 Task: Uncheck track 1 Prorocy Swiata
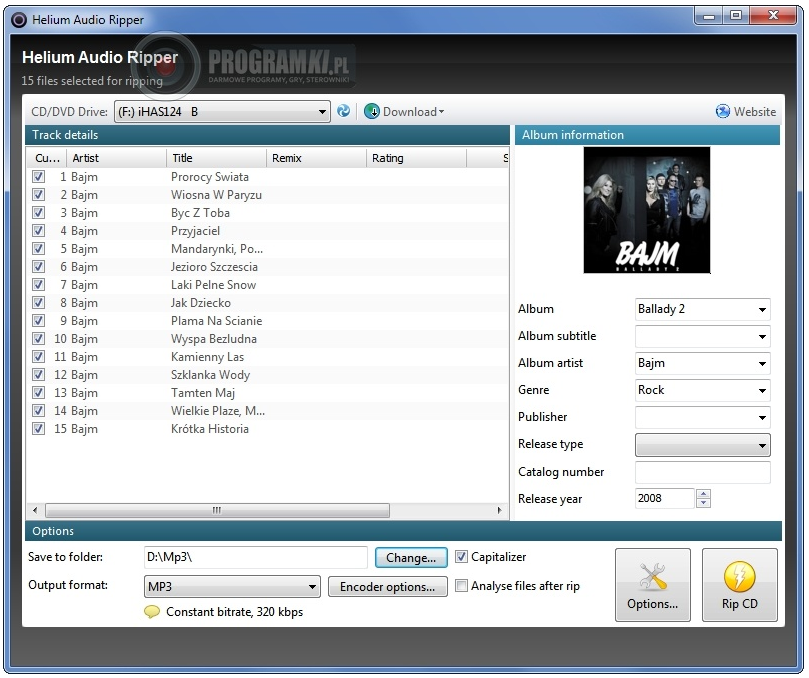click(38, 176)
